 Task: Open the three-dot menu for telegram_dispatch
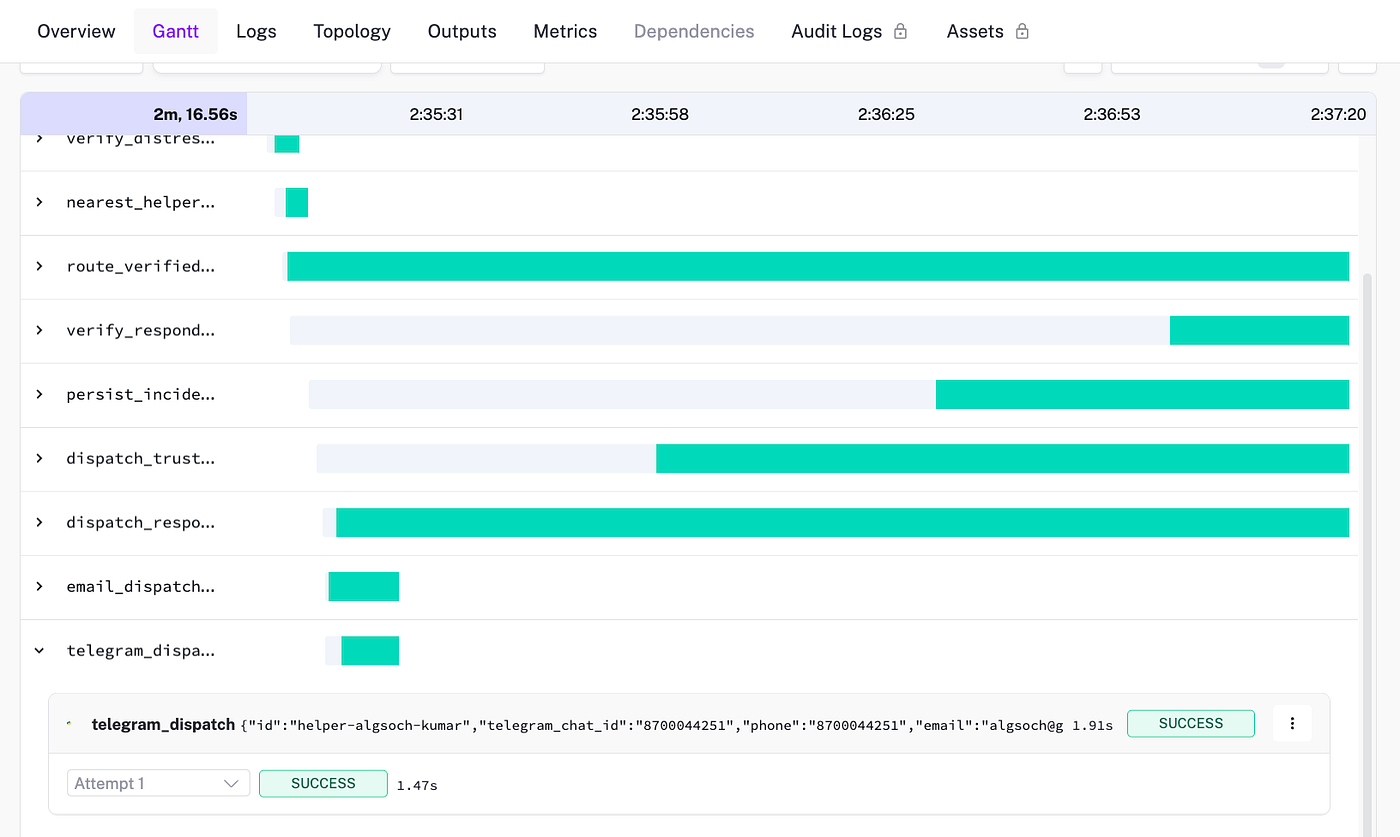1292,723
